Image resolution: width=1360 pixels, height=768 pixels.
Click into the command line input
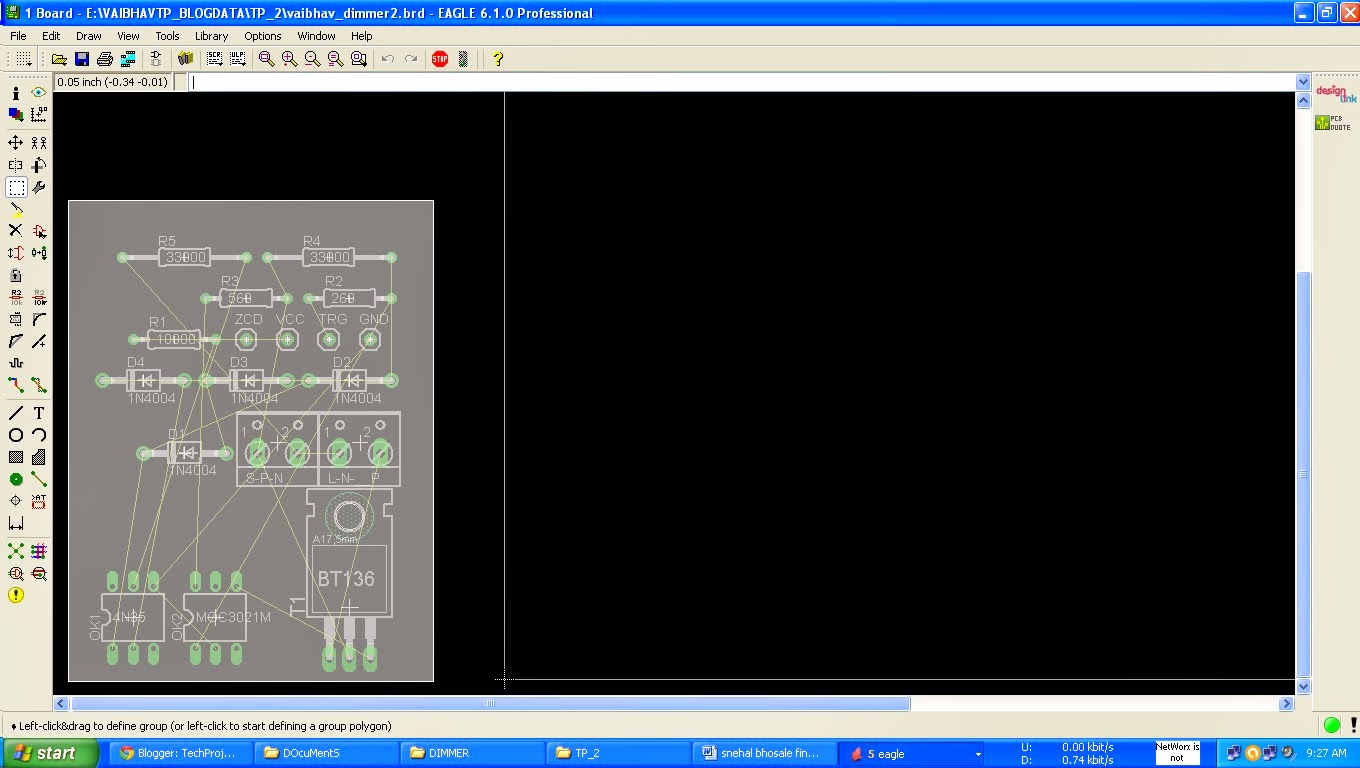tap(742, 82)
